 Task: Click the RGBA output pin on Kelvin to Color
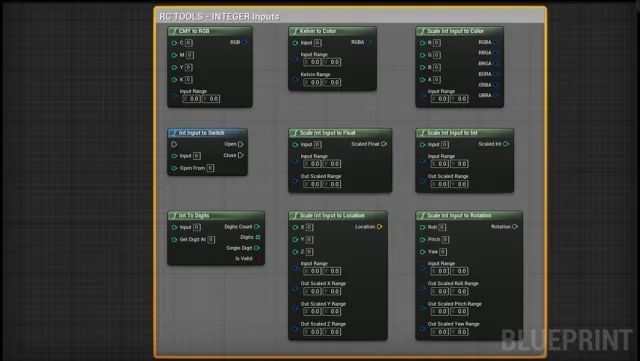click(x=369, y=42)
